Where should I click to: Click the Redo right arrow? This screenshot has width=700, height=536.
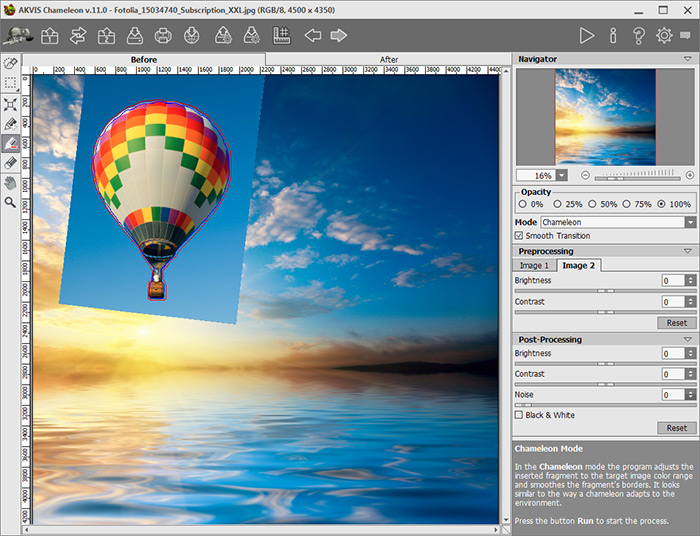[339, 35]
